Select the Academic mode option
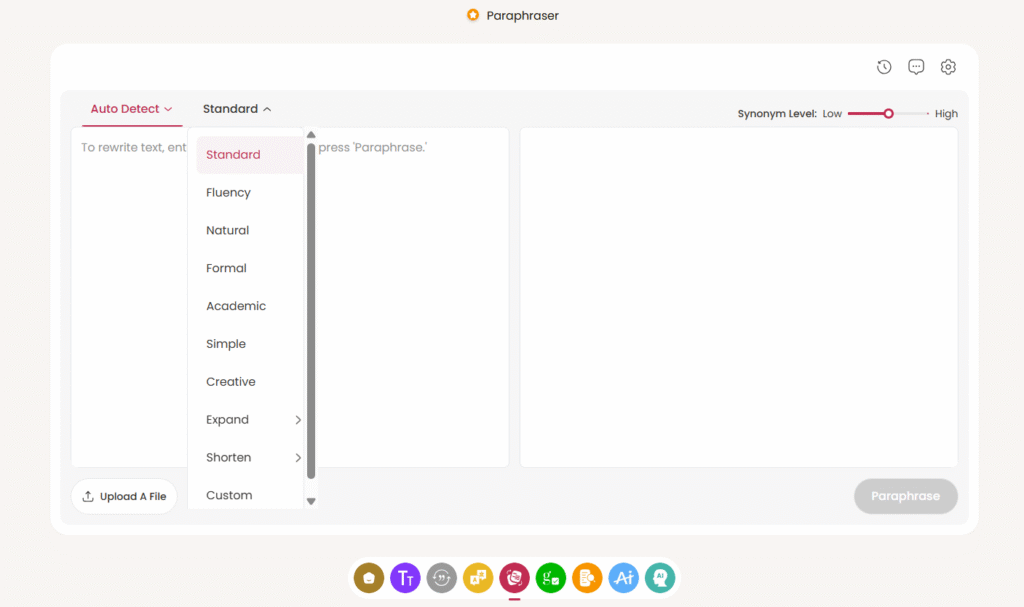1024x607 pixels. [236, 306]
